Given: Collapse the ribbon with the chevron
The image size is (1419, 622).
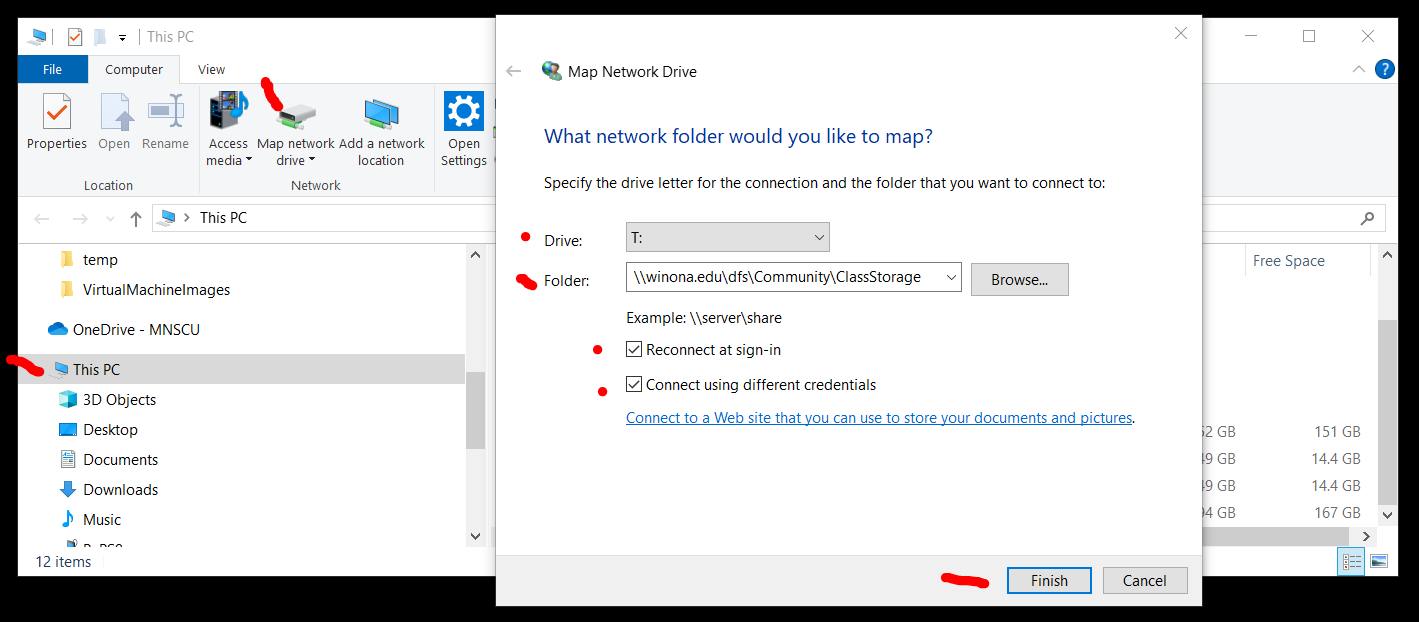Looking at the screenshot, I should (1358, 69).
